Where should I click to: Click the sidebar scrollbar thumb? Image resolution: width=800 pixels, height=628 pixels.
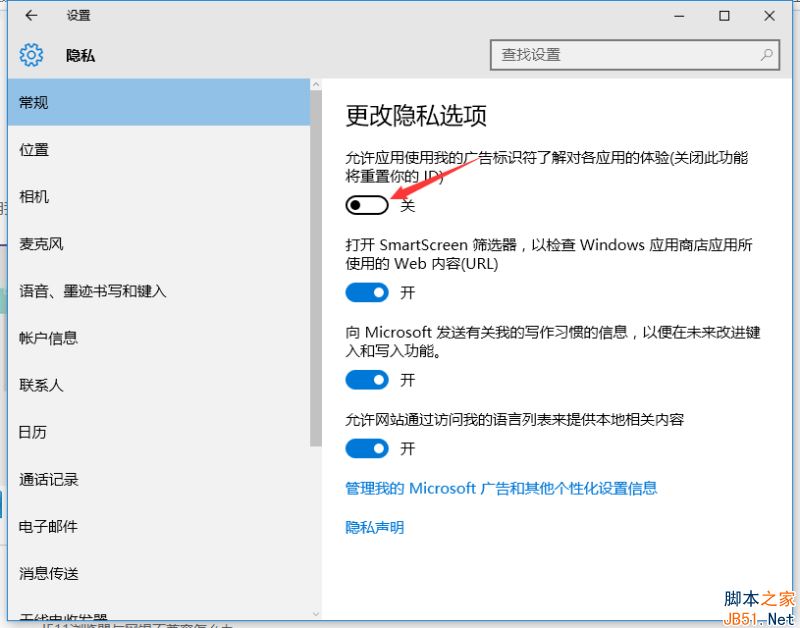pyautogui.click(x=316, y=268)
